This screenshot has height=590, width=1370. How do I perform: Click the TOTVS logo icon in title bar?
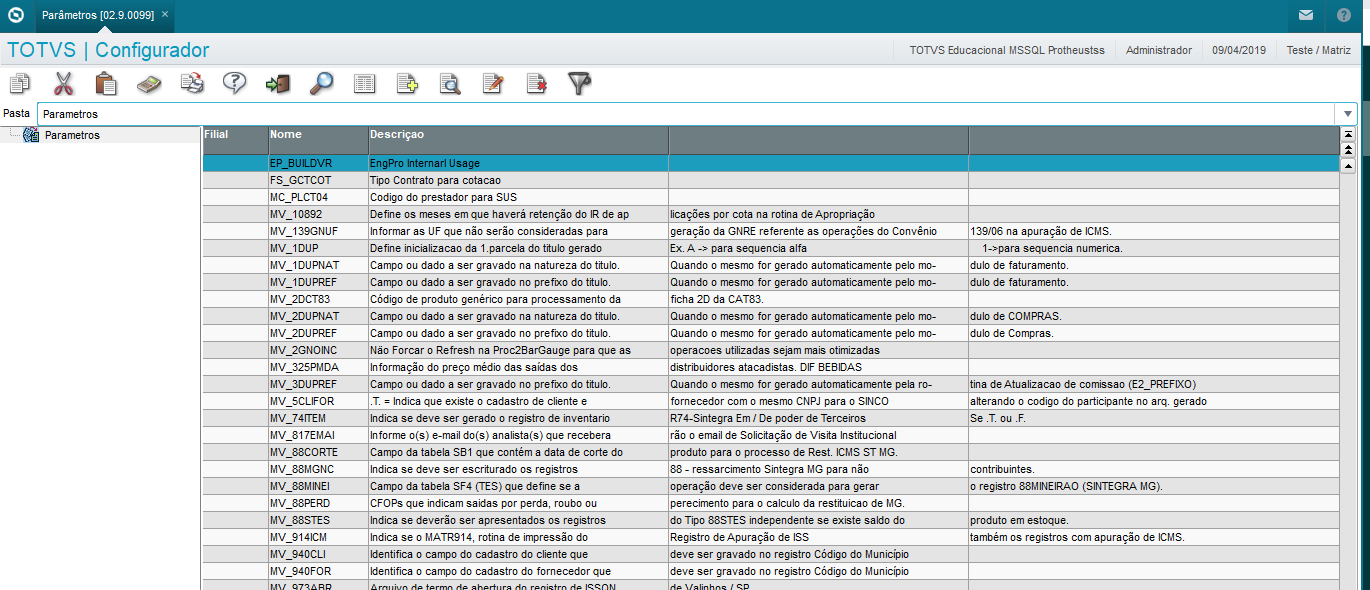coord(16,15)
